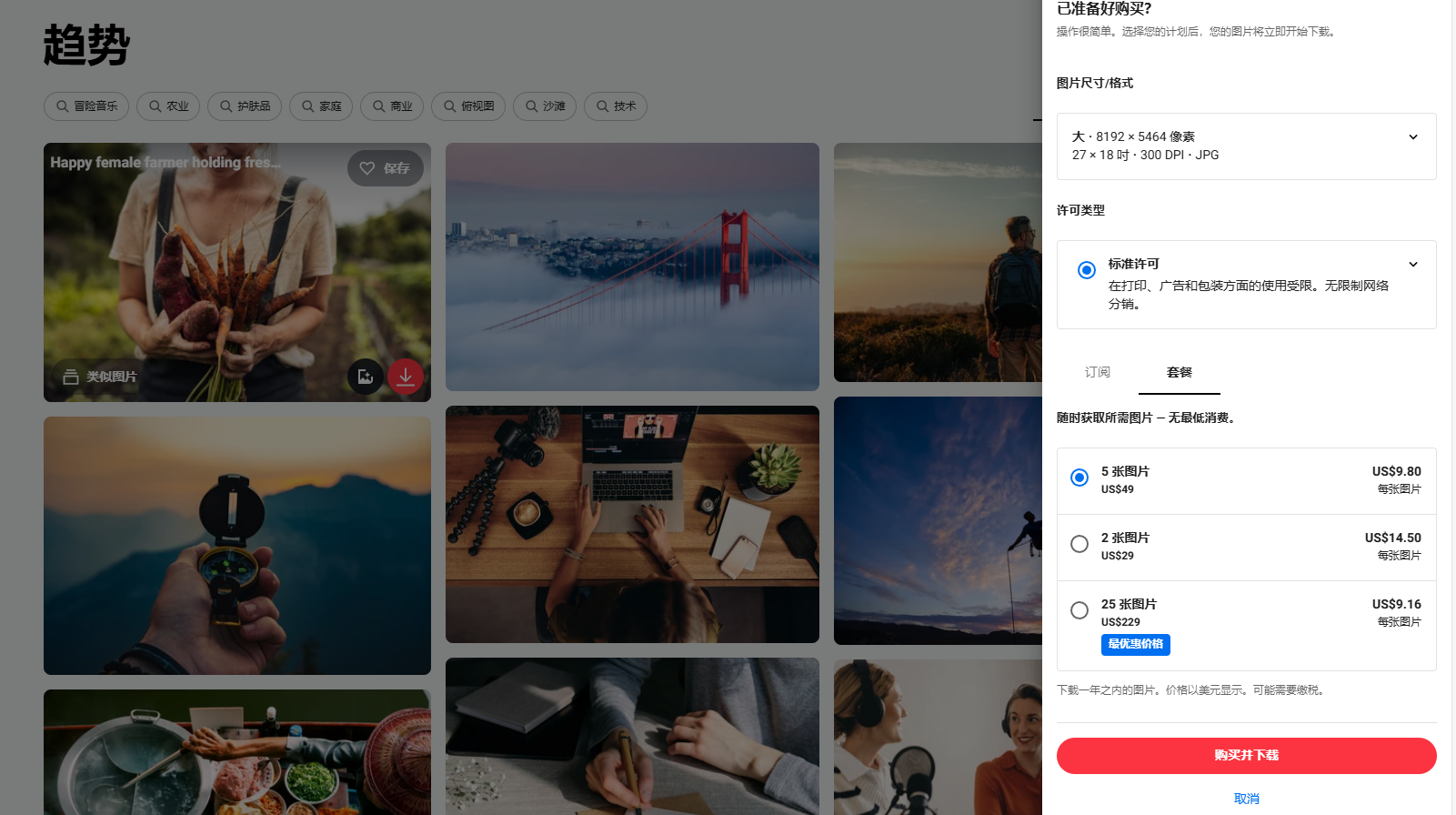The width and height of the screenshot is (1456, 815).
Task: Switch to the 套餐 tab
Action: [1180, 372]
